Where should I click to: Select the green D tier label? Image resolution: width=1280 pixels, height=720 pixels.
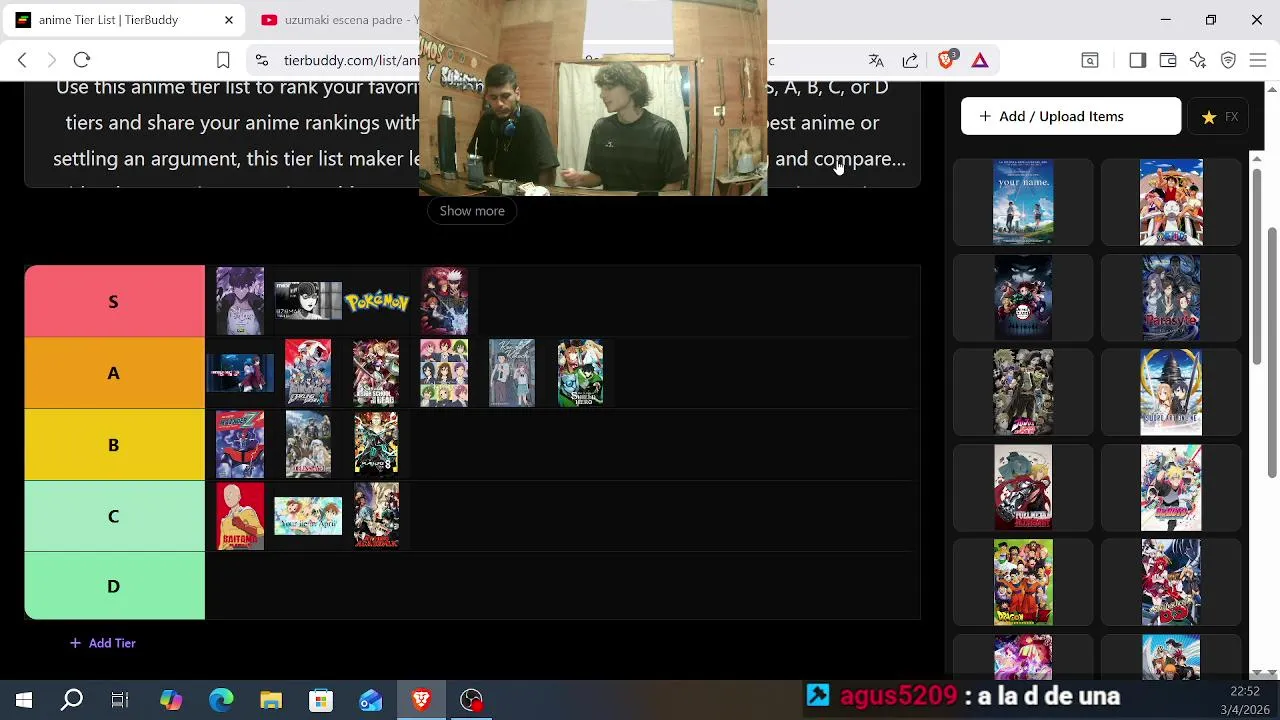click(114, 586)
